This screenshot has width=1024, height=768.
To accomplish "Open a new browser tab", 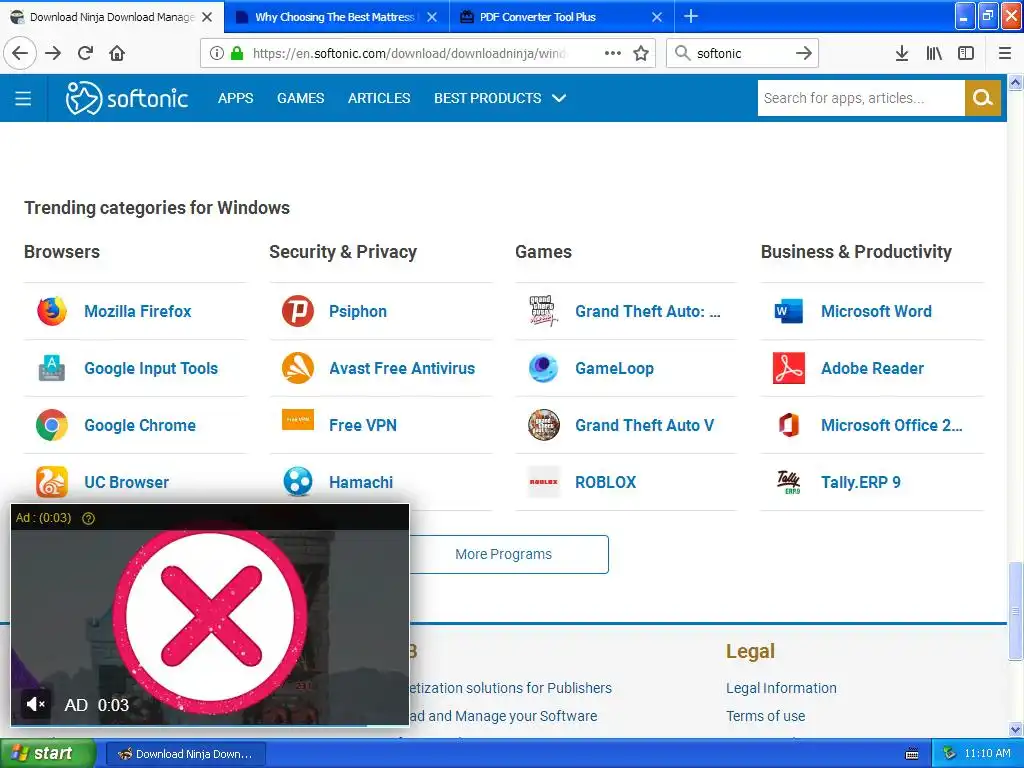I will pyautogui.click(x=691, y=16).
